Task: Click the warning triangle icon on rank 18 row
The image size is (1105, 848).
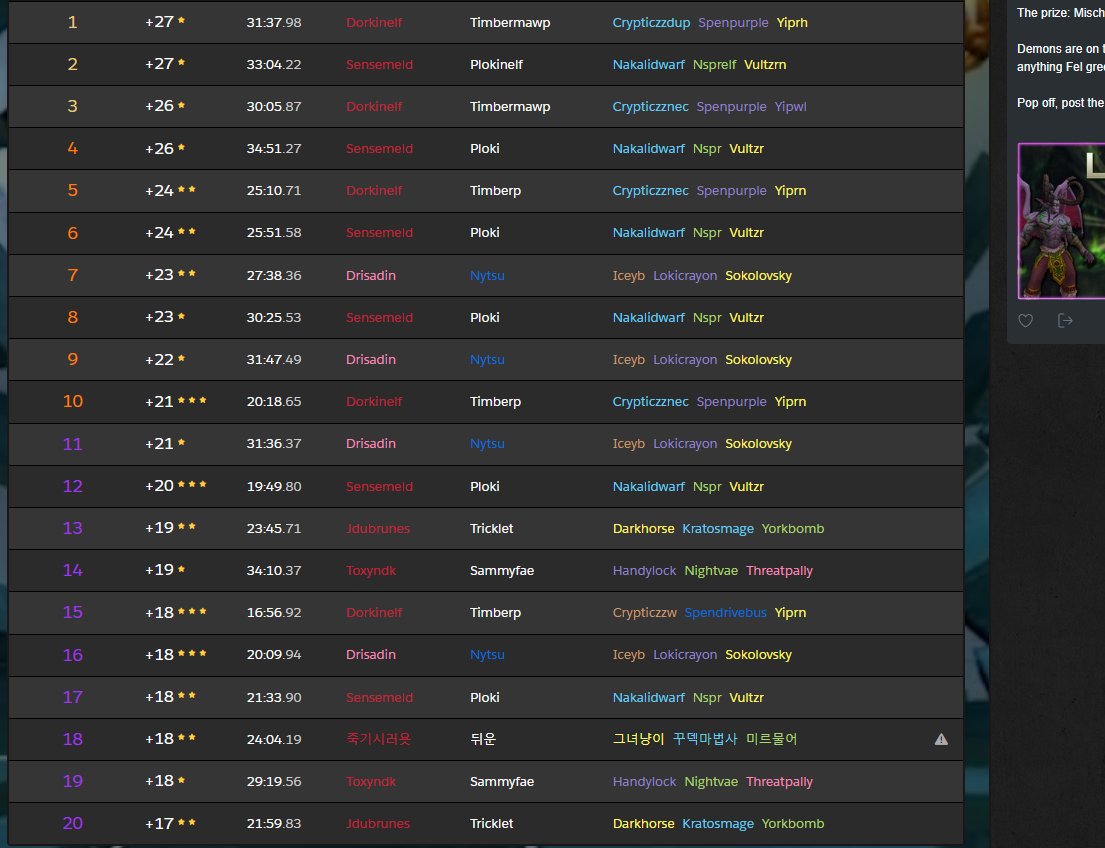Action: point(940,739)
